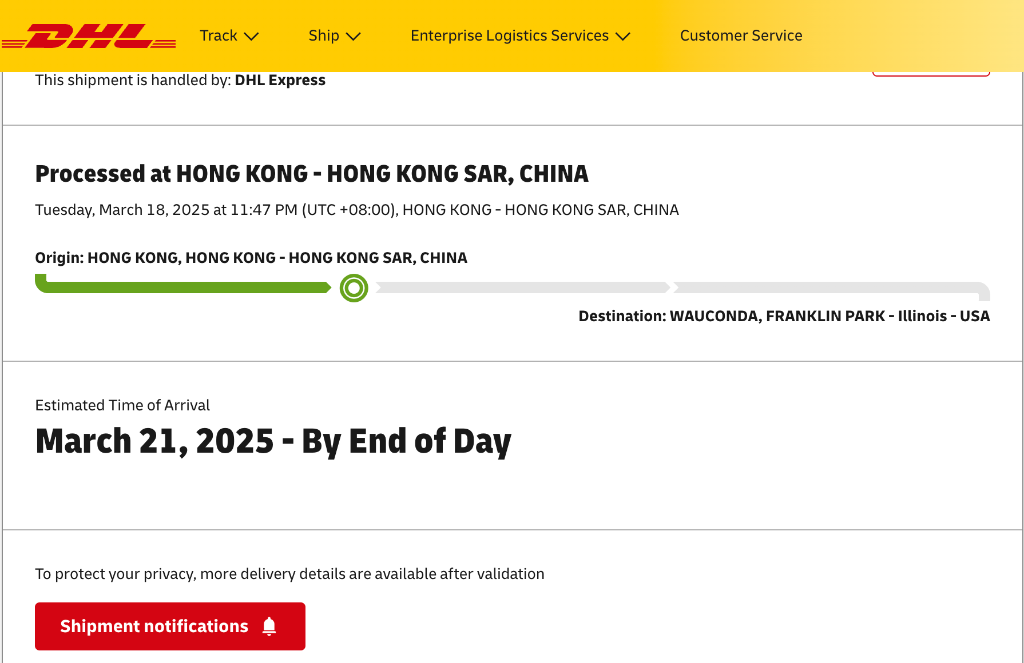The width and height of the screenshot is (1024, 663).
Task: Expand the chevron next to Ship
Action: click(353, 36)
